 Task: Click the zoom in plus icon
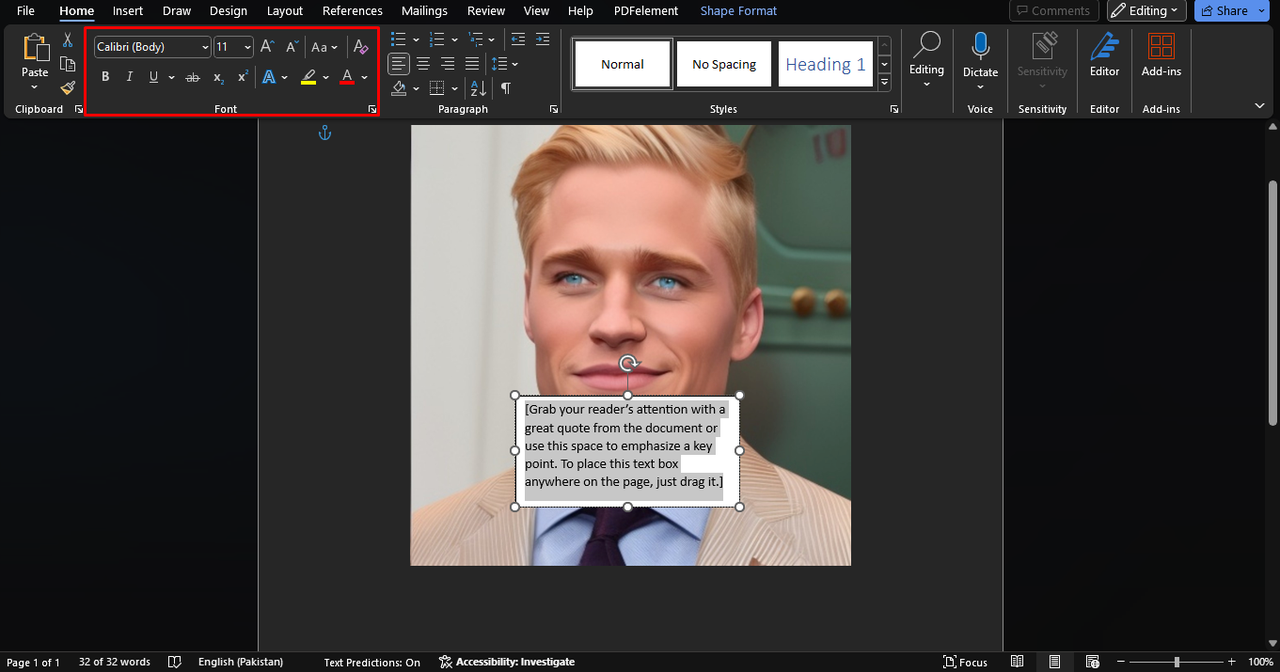click(x=1232, y=662)
